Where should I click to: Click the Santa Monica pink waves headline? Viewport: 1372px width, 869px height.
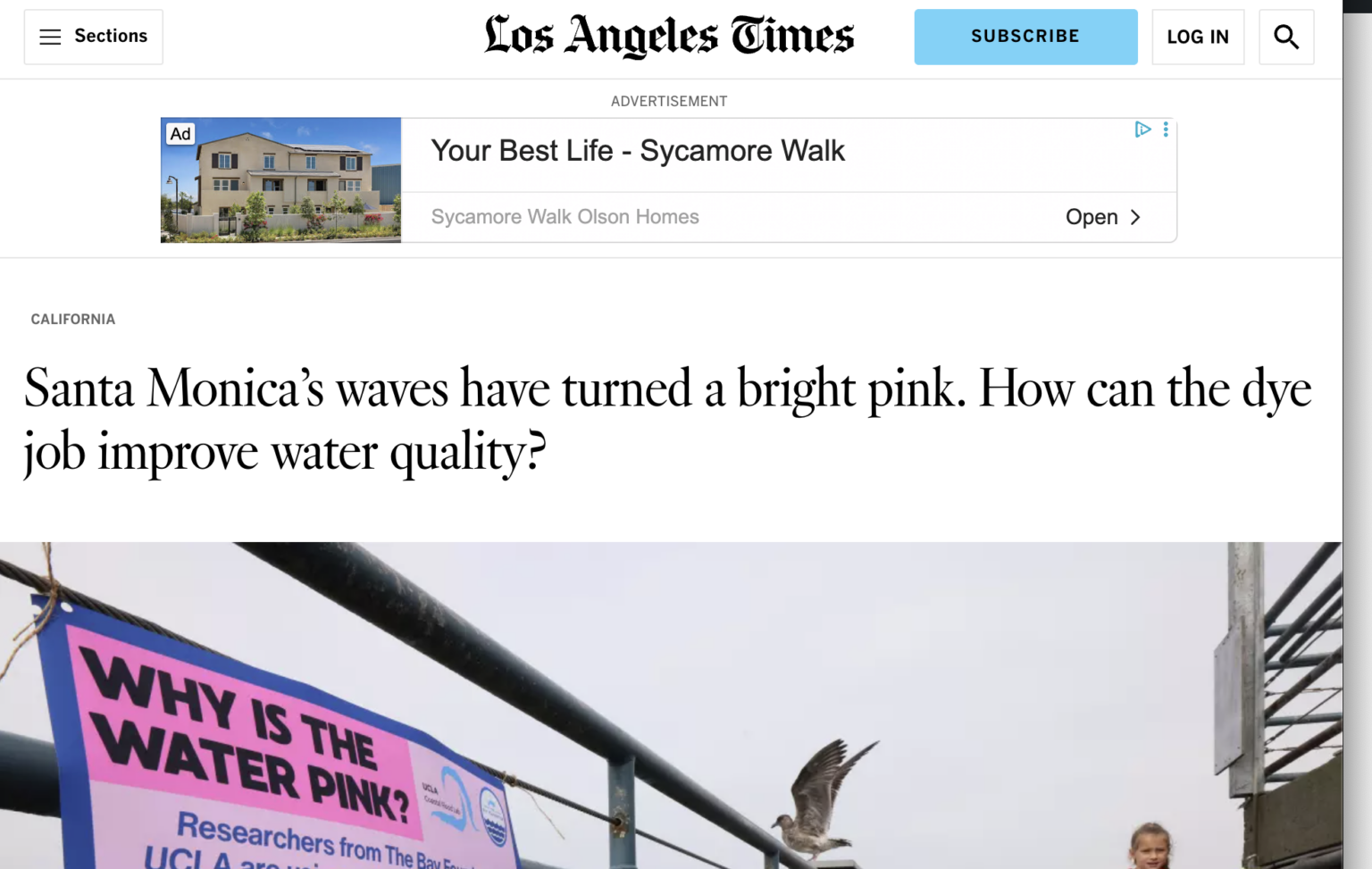click(x=666, y=420)
